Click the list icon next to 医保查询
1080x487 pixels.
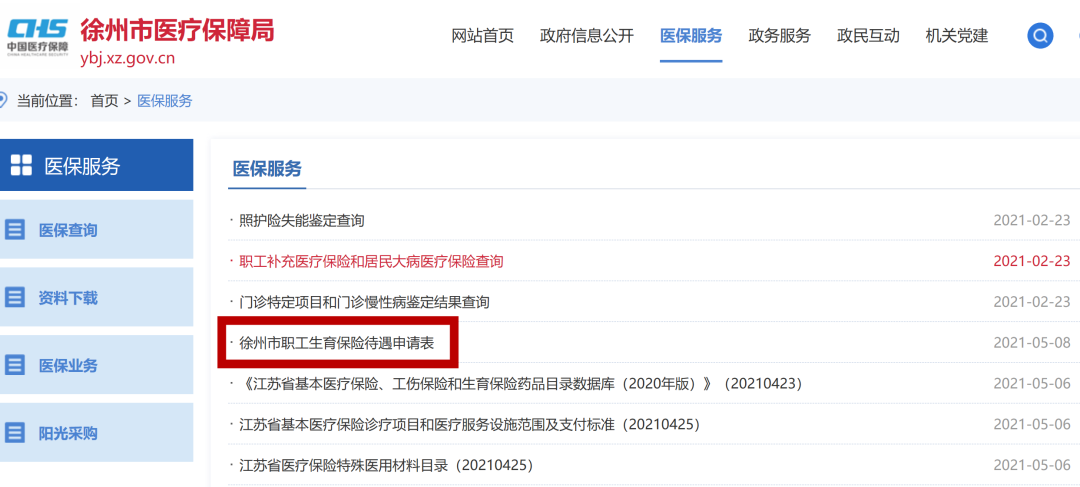coord(15,230)
